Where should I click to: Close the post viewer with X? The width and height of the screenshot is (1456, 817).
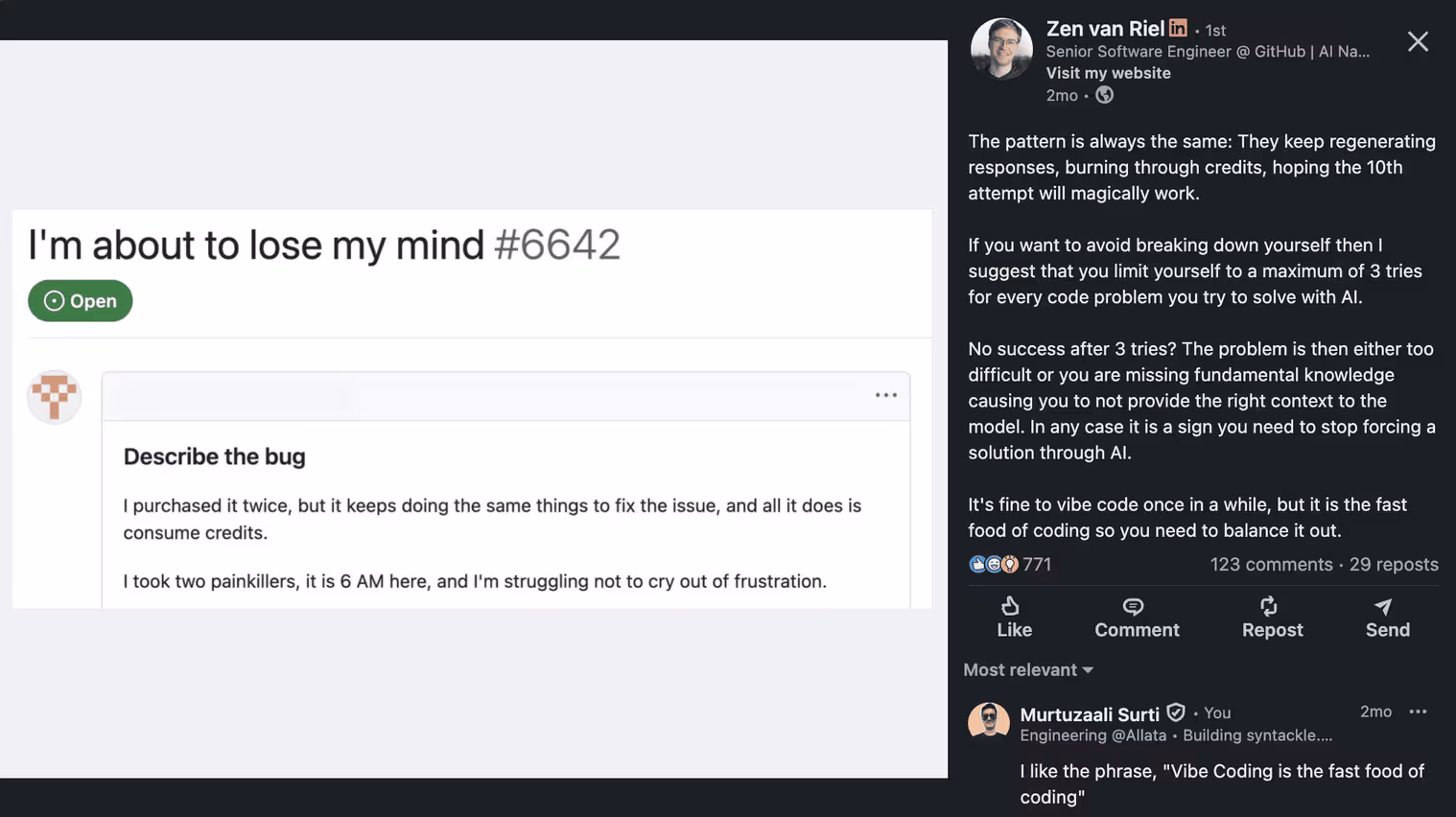pos(1418,41)
